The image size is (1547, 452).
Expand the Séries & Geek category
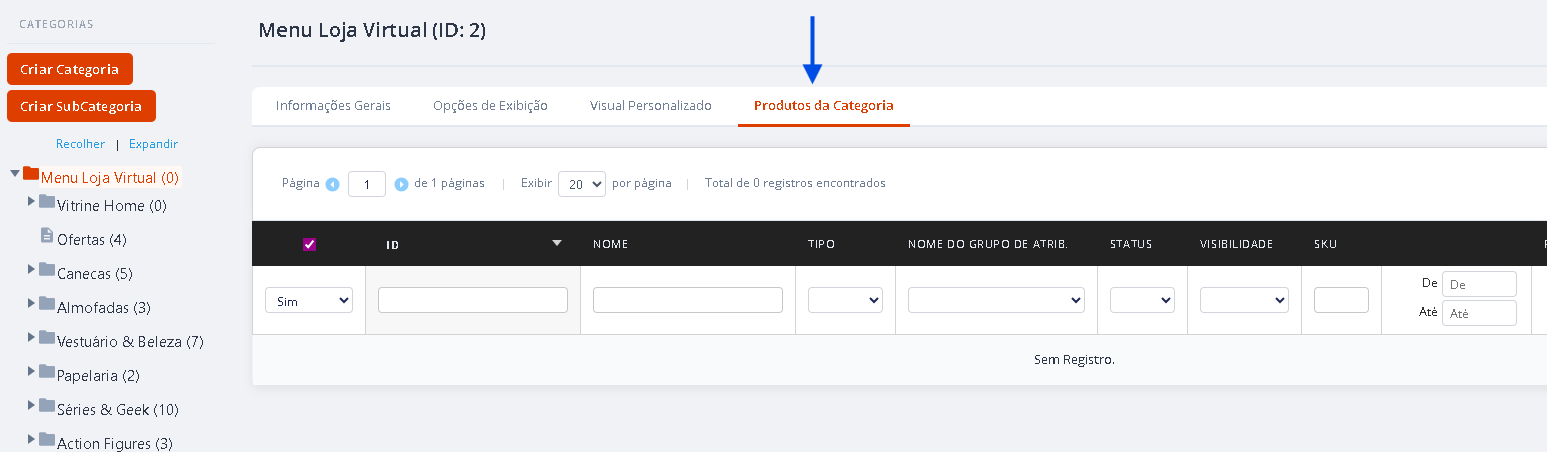[x=32, y=405]
